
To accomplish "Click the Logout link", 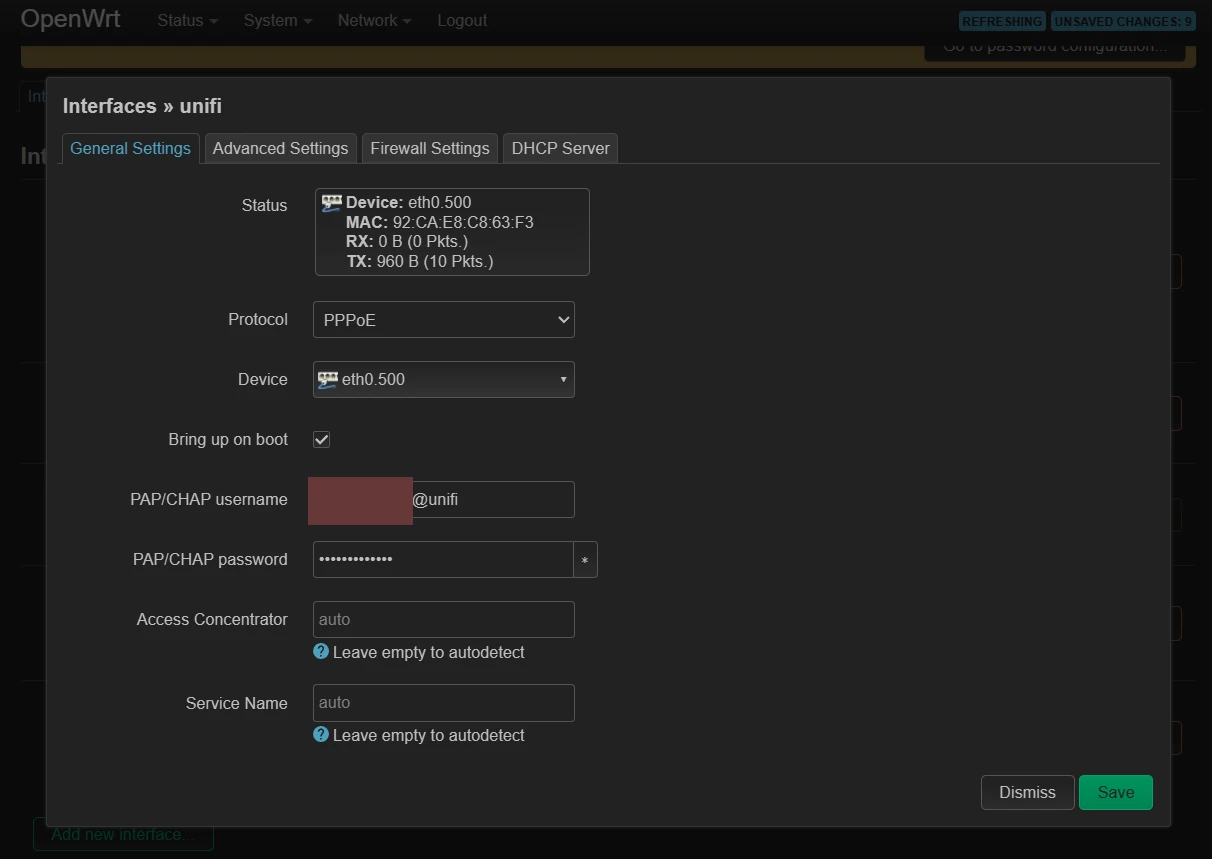I will (x=462, y=21).
